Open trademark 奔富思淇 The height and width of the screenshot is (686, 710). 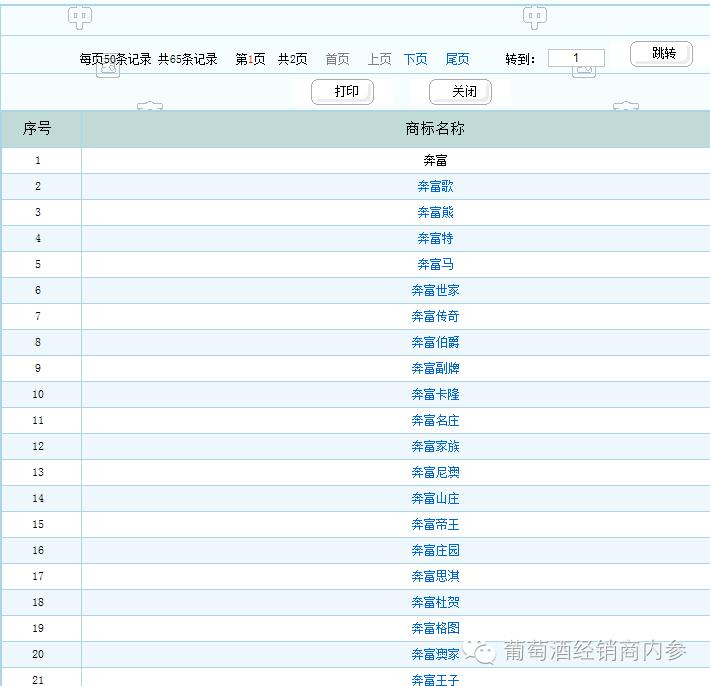[435, 576]
